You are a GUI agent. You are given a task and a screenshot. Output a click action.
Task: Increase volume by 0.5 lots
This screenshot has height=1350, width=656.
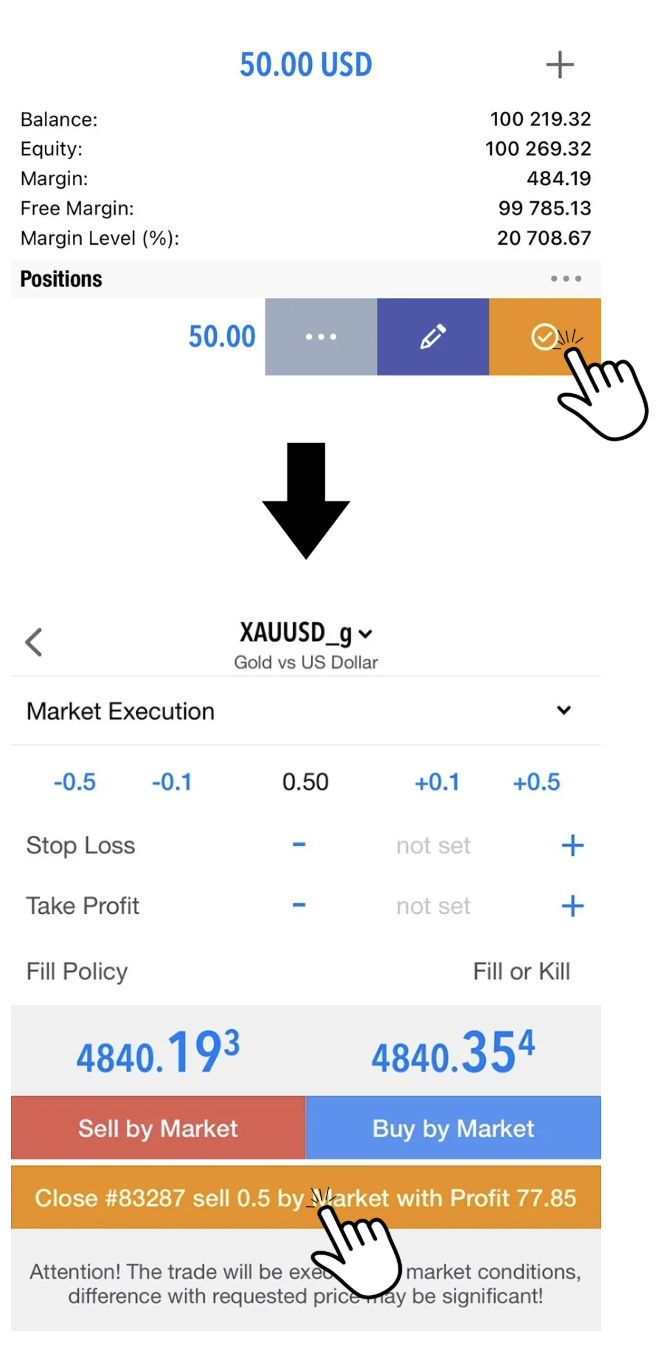click(x=536, y=782)
